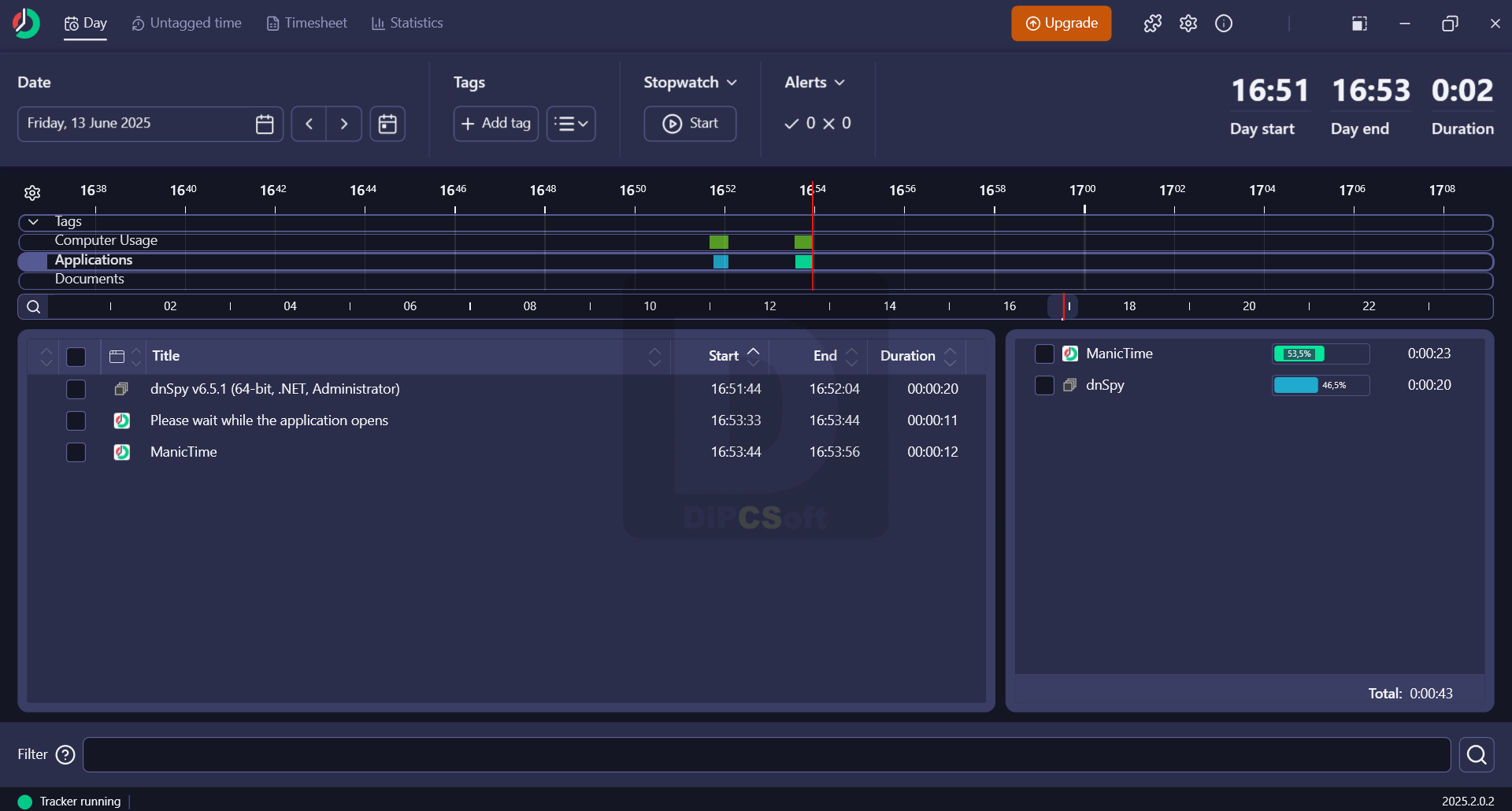This screenshot has height=811, width=1512.
Task: Start the stopwatch
Action: [690, 124]
